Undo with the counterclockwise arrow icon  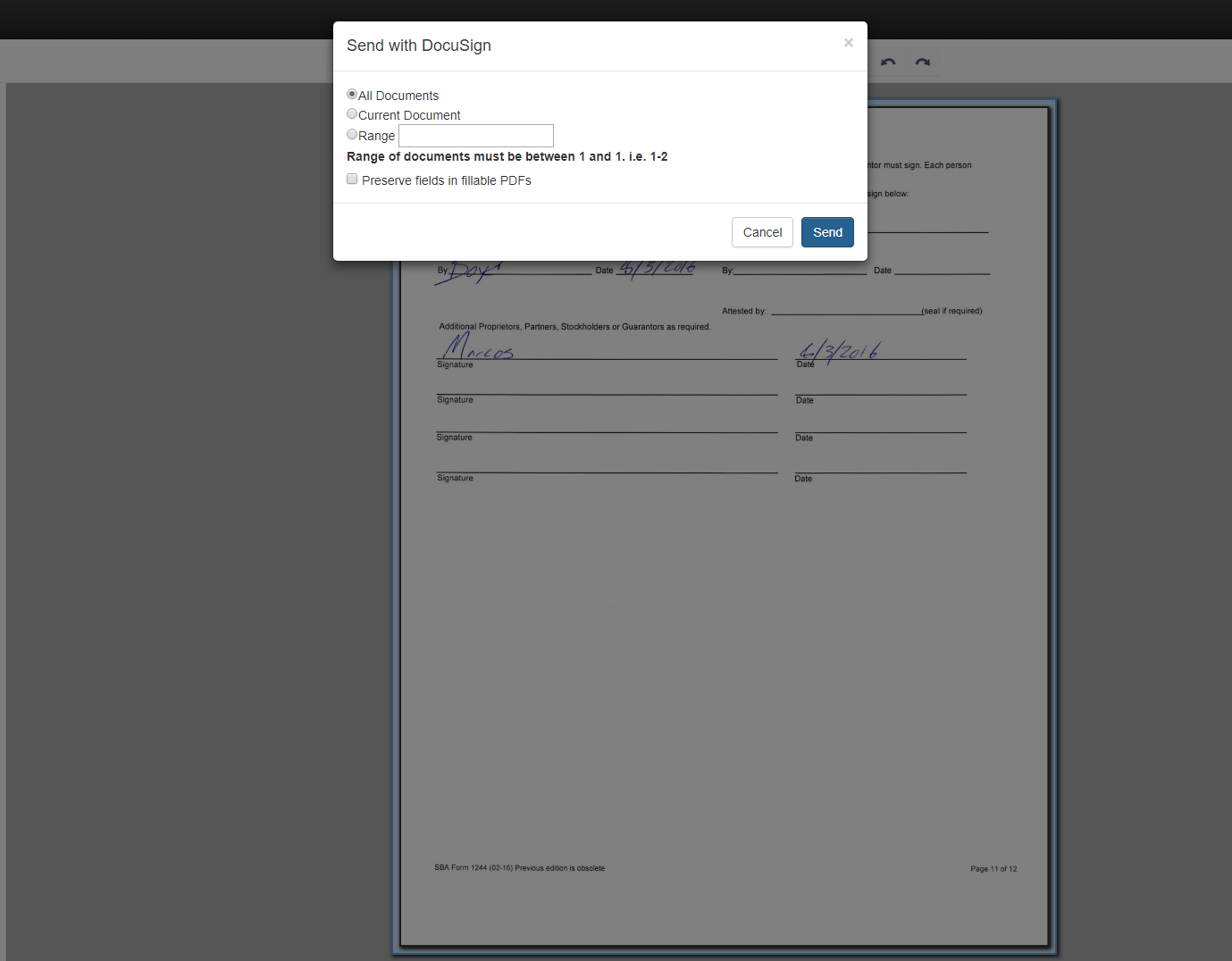[888, 62]
